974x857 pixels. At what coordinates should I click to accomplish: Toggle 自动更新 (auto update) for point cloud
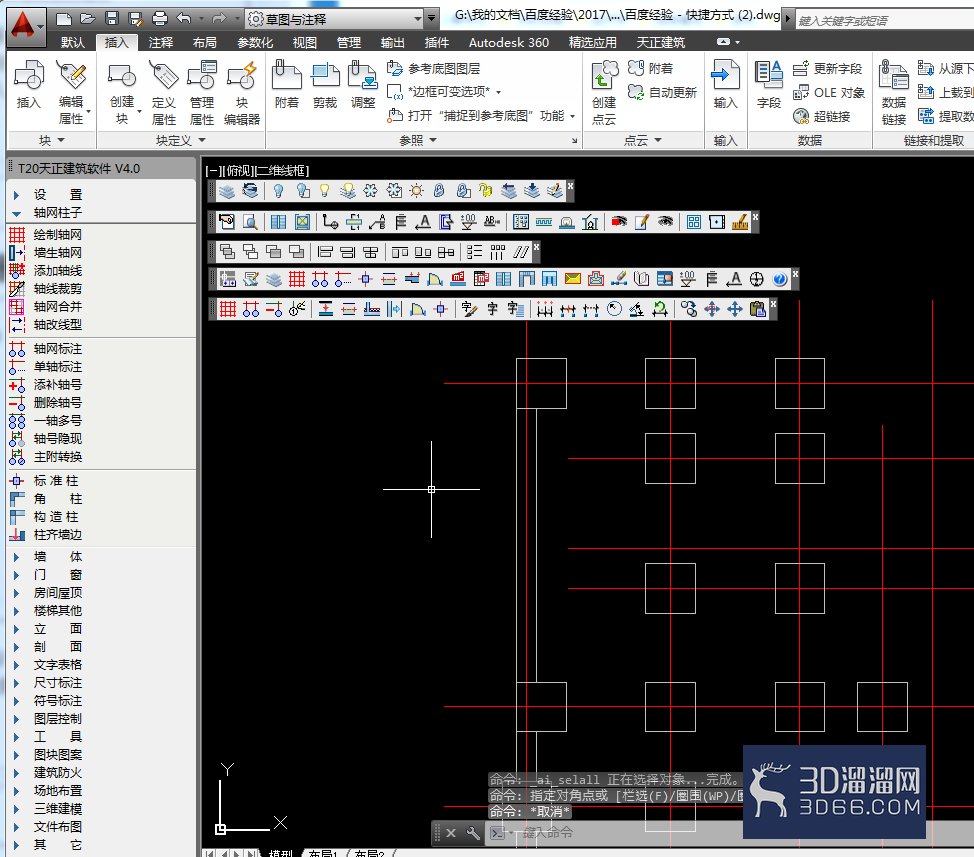662,93
